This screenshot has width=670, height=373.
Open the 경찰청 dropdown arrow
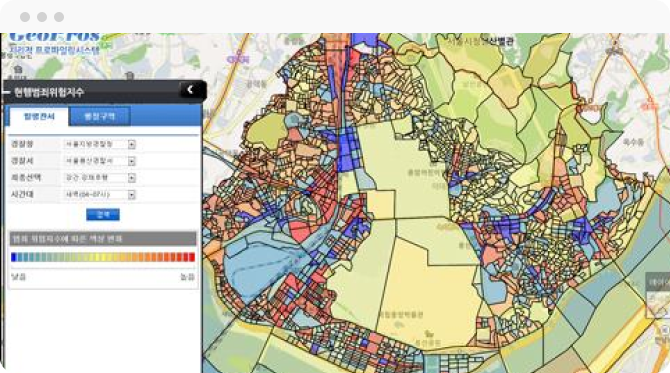point(132,144)
